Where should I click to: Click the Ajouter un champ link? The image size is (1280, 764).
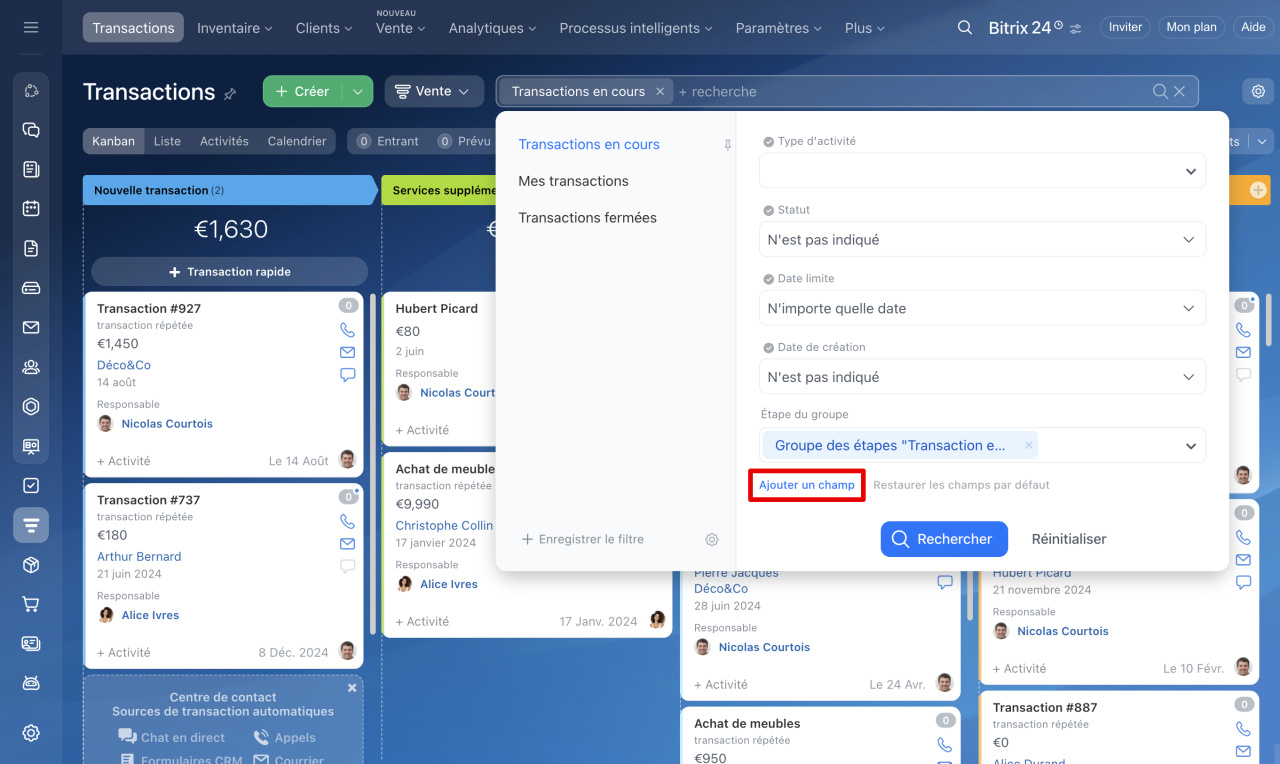click(806, 485)
